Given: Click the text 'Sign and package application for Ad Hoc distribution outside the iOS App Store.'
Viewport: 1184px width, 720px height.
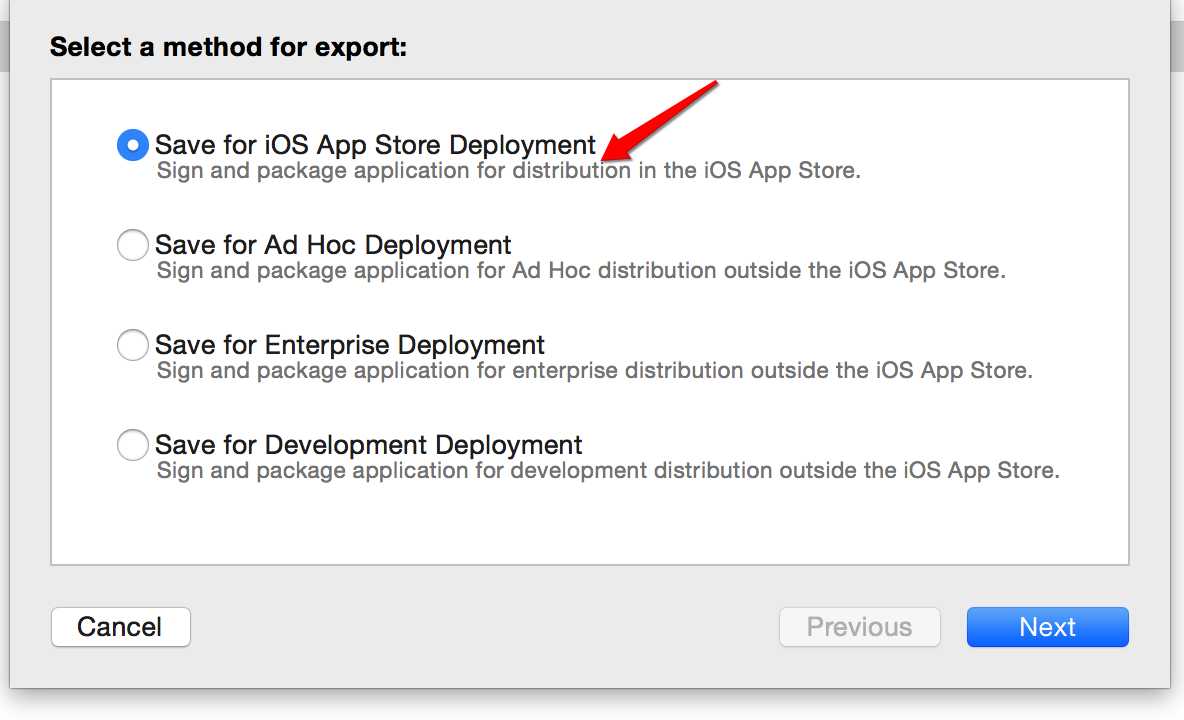Looking at the screenshot, I should [x=581, y=270].
